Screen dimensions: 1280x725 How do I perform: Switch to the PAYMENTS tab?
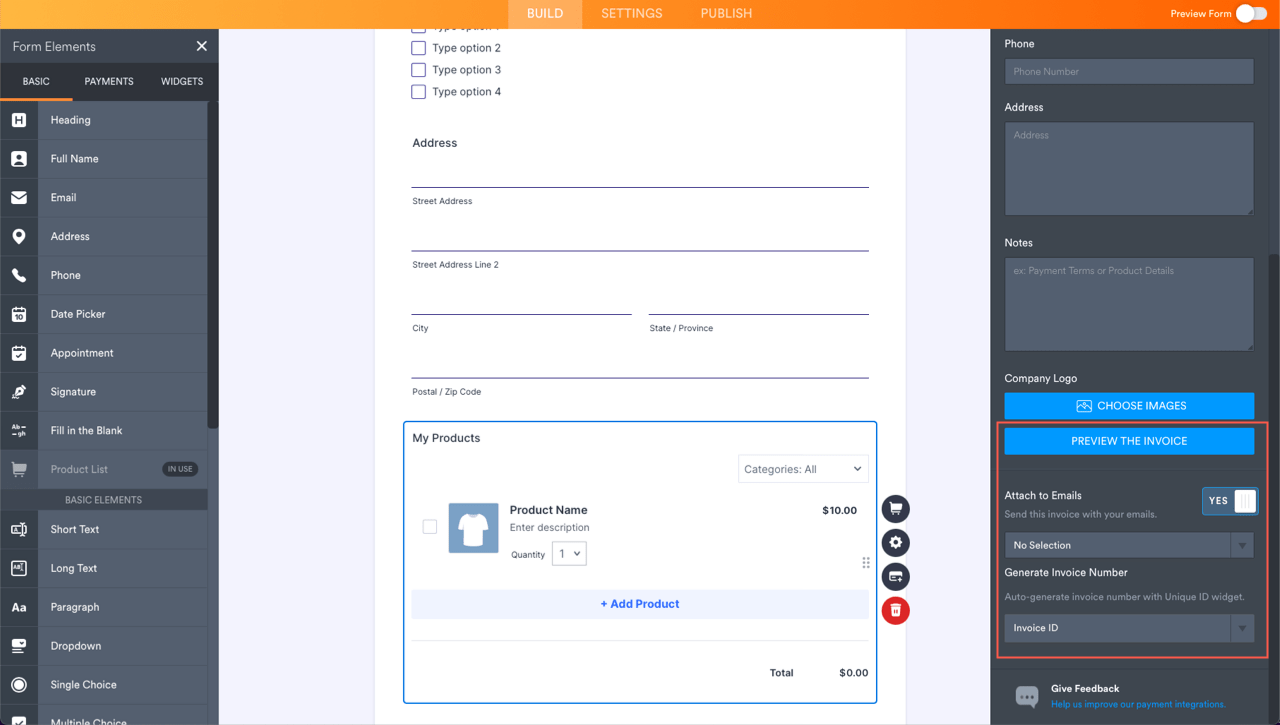(x=108, y=81)
